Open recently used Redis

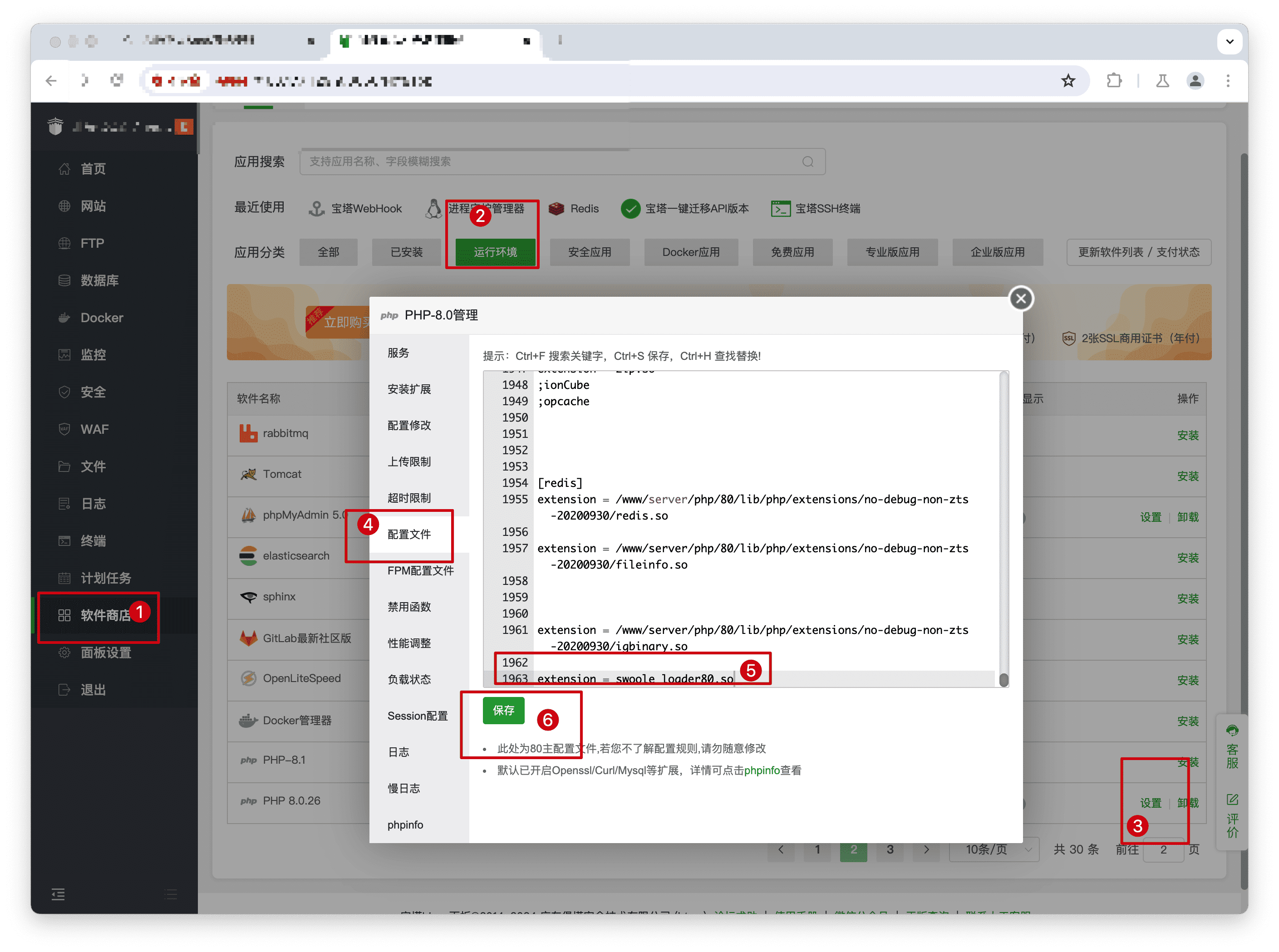click(x=573, y=209)
